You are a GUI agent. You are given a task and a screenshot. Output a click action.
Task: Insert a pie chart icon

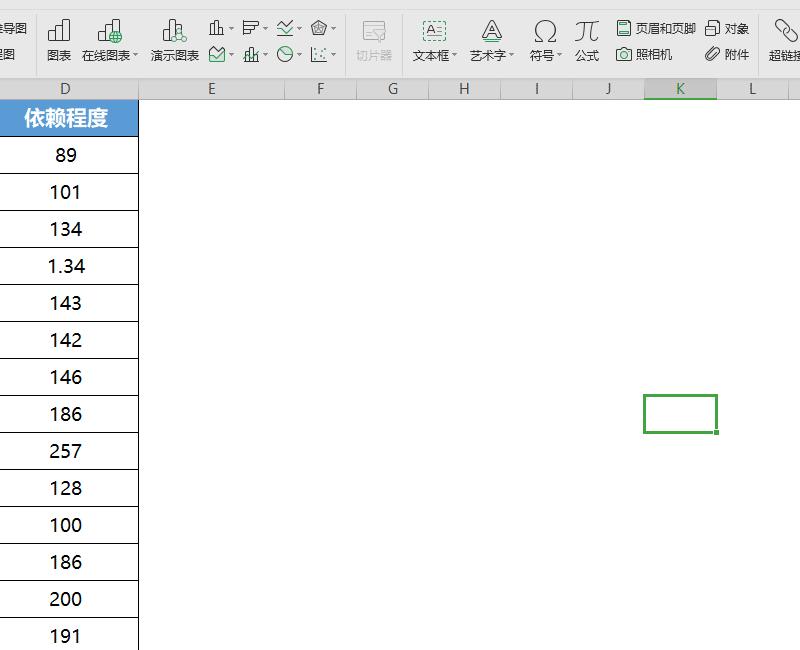(x=285, y=54)
